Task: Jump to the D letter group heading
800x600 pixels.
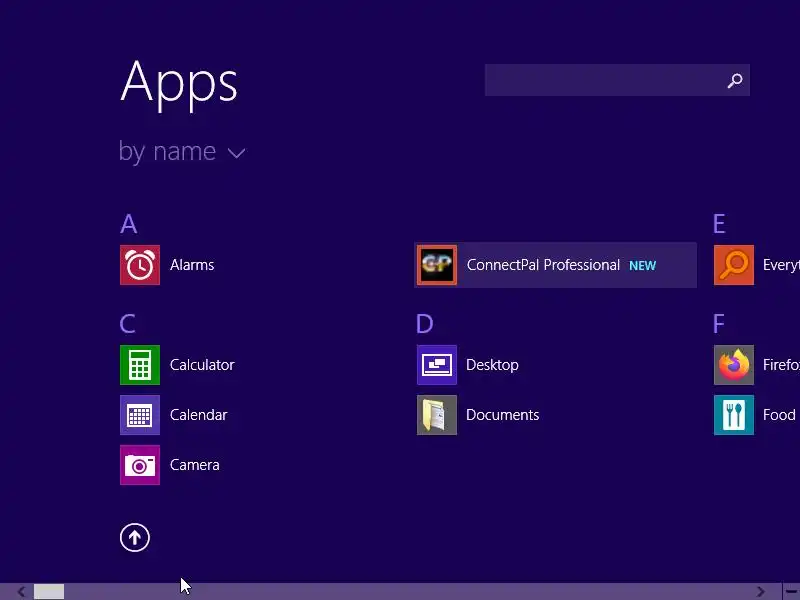Action: [424, 324]
